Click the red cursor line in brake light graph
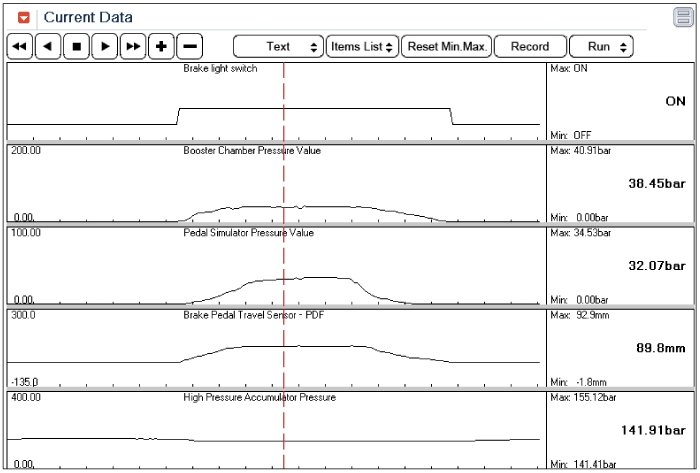Screen dimensions: 700x473 (x=283, y=102)
